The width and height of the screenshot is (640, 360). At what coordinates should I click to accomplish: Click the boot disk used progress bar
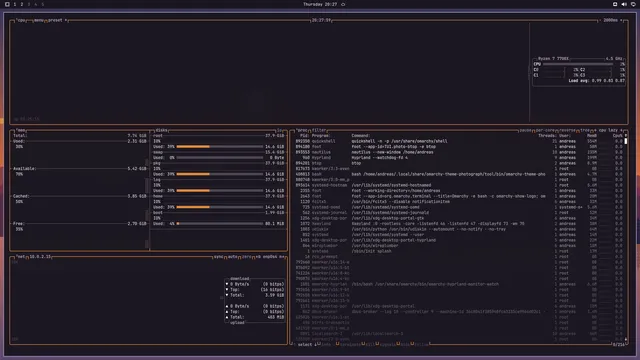pos(220,224)
